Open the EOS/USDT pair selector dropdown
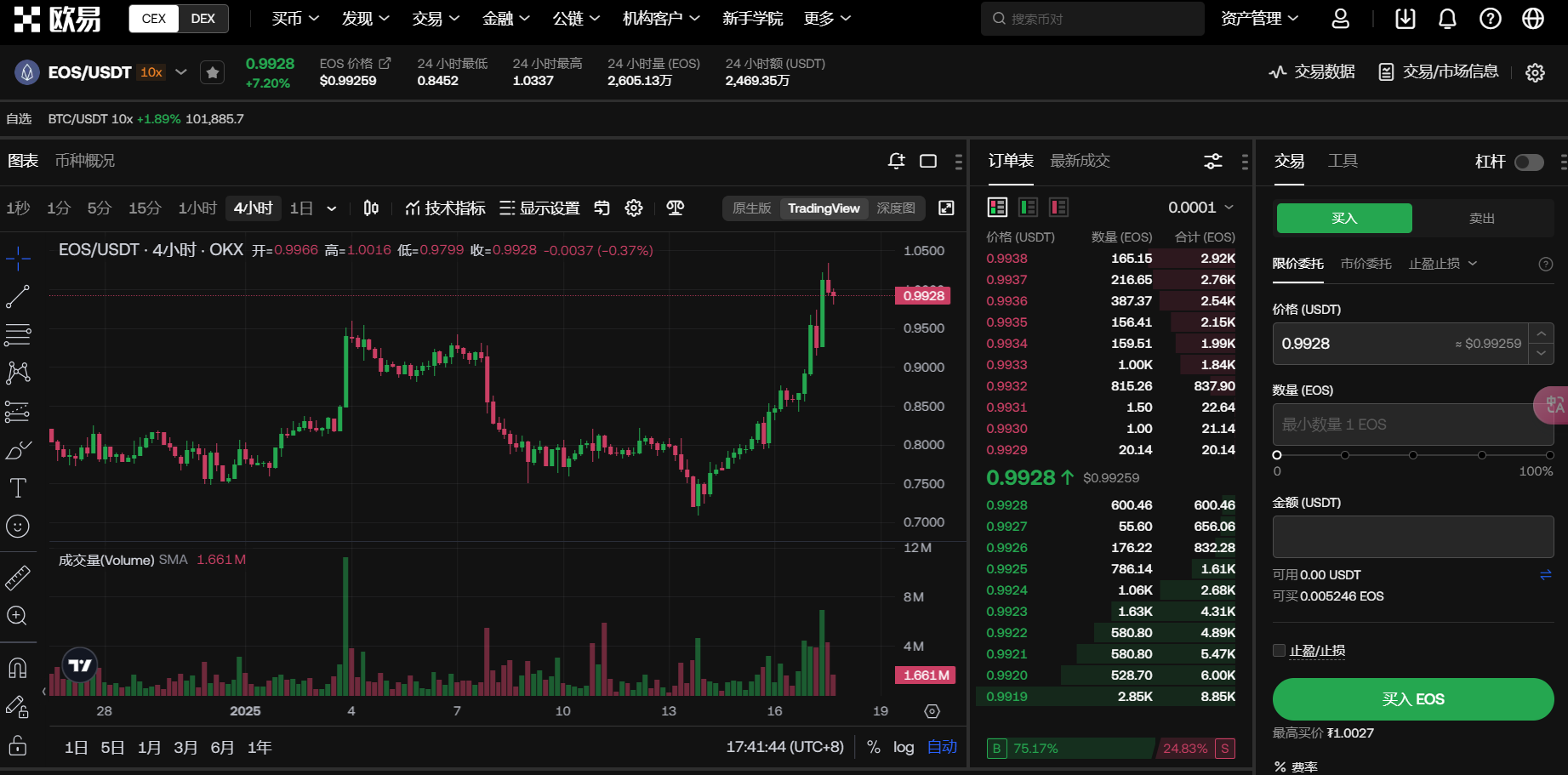 tap(181, 72)
